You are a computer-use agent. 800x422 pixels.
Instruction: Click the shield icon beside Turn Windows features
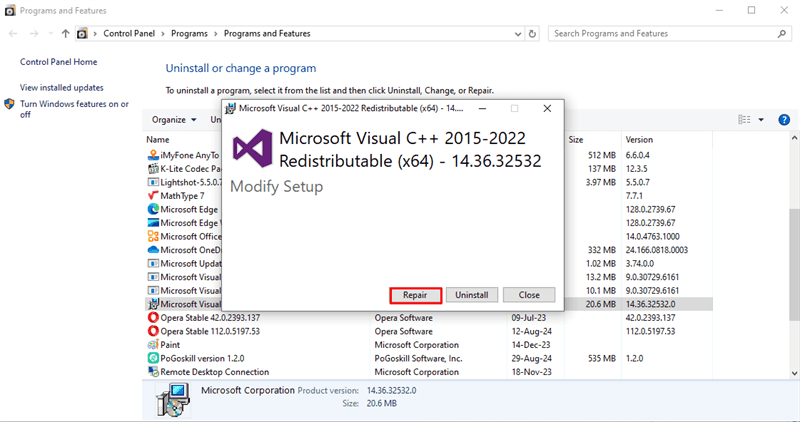(9, 104)
